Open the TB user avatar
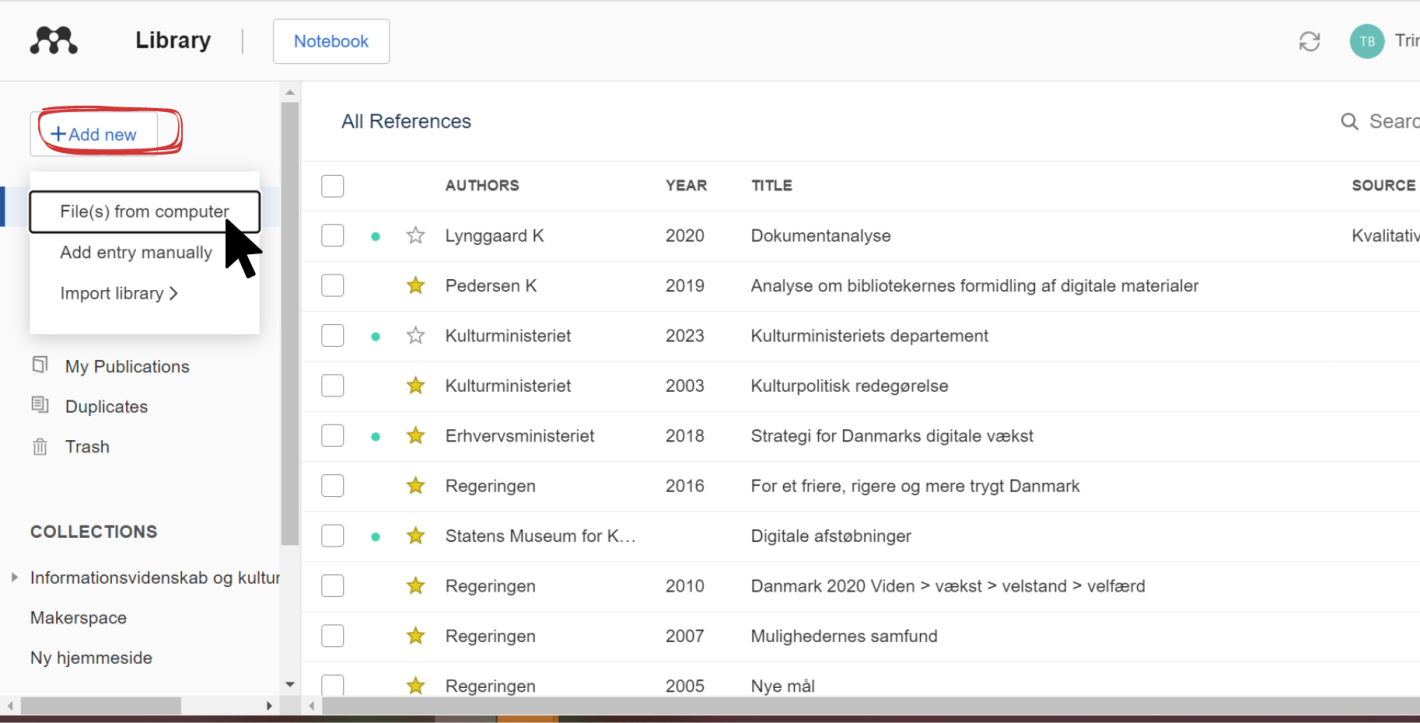Screen dimensions: 1420x723 click(x=1367, y=41)
